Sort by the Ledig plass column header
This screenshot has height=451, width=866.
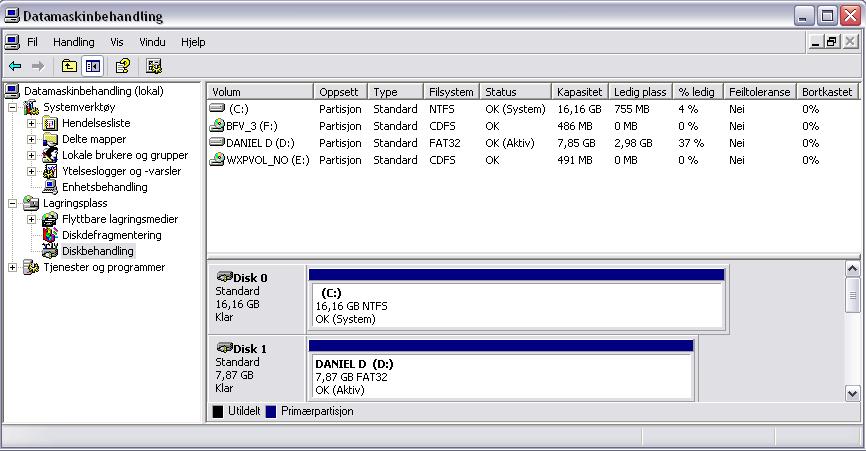641,92
